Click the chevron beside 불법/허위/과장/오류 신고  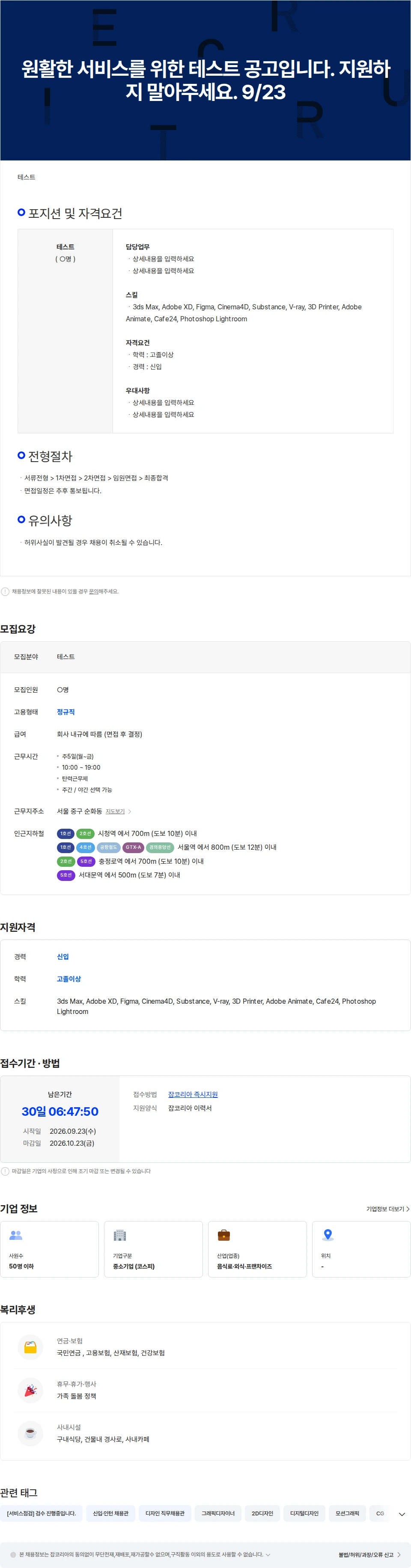[399, 1555]
